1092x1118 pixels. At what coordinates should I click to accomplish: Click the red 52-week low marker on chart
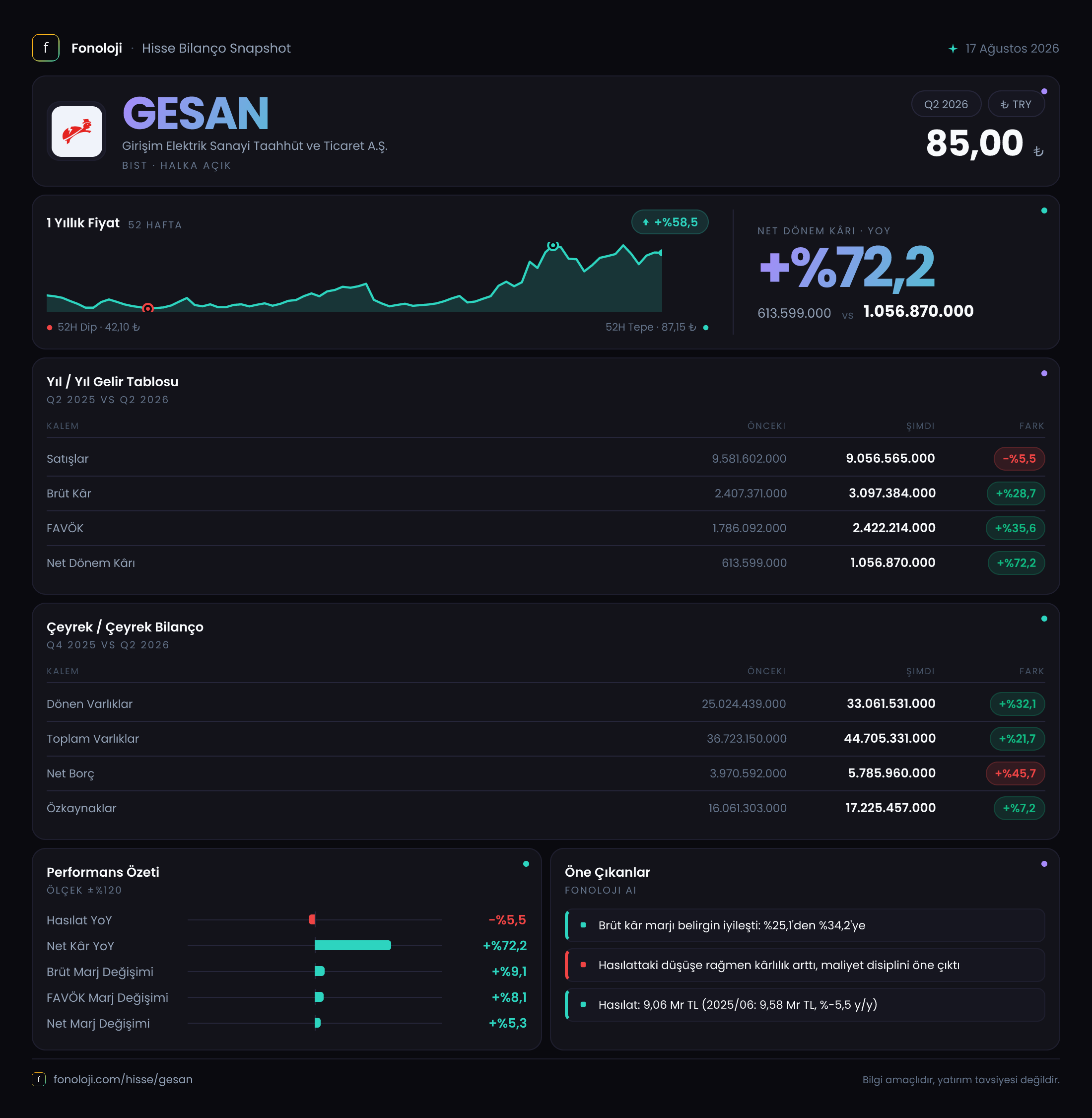pos(147,308)
